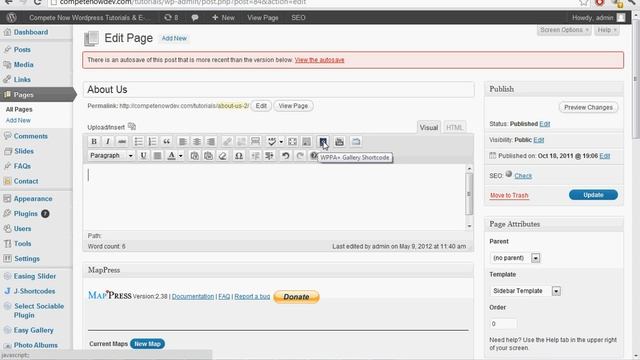Insert ordered numbered list
Viewport: 640px width, 360px height.
tap(152, 142)
